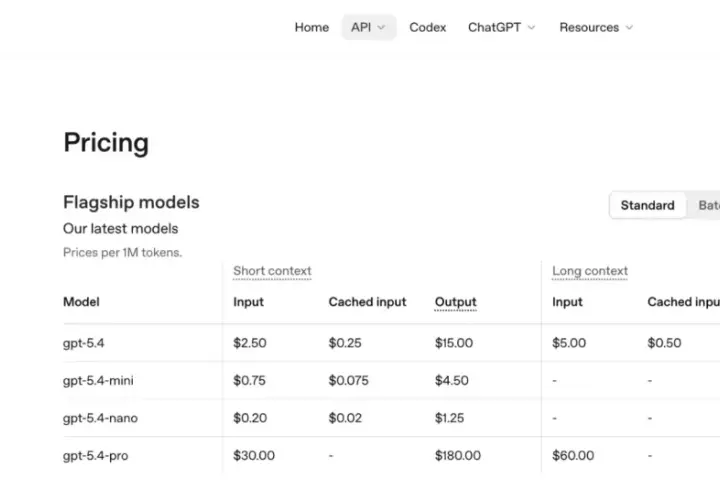Click the Flagship models section heading

[x=131, y=202]
